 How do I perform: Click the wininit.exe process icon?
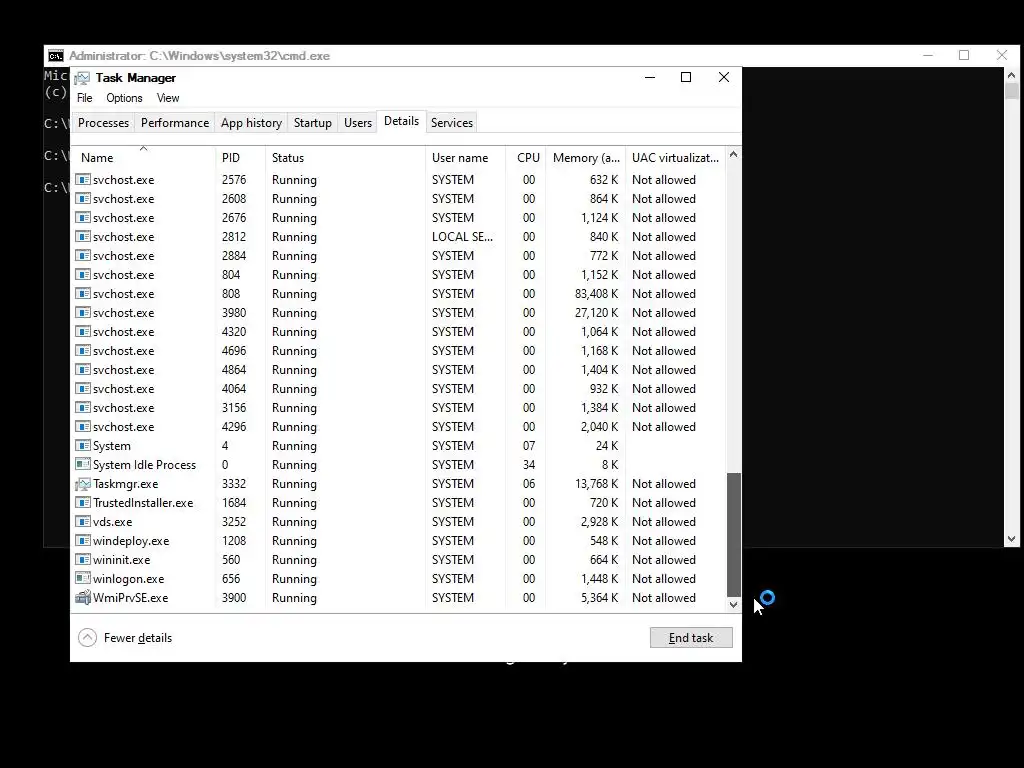(x=82, y=559)
